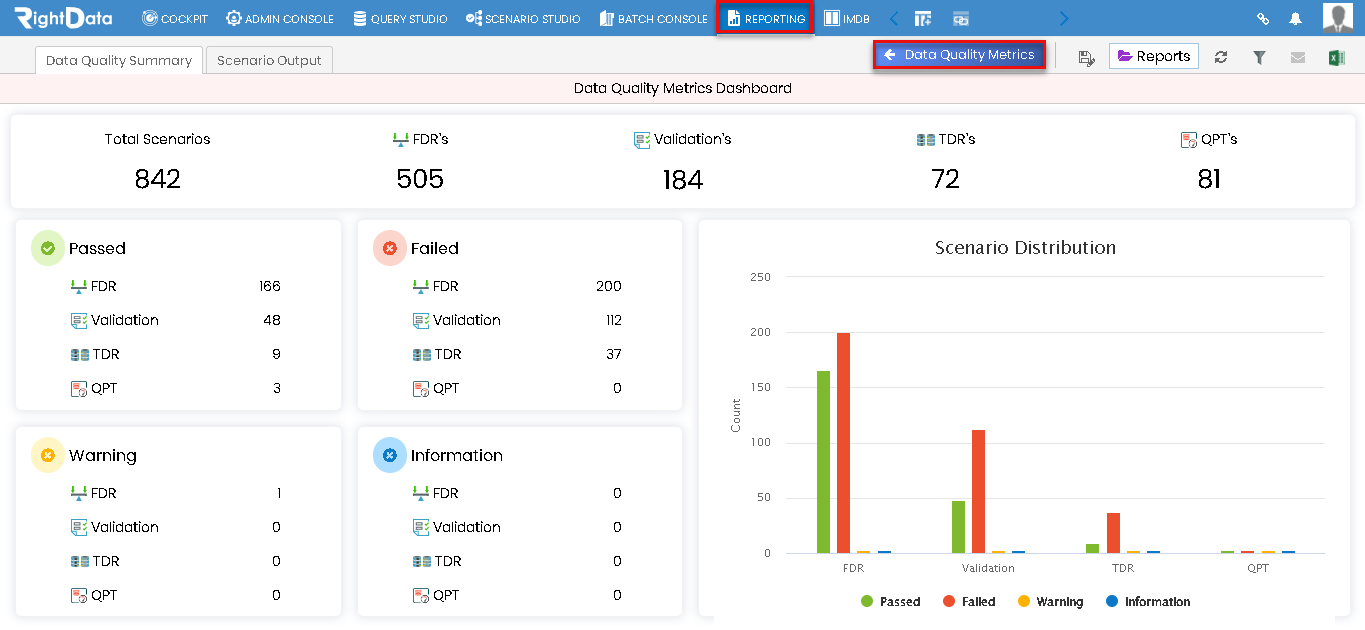The width and height of the screenshot is (1365, 630).
Task: Toggle Warning series in the chart legend
Action: tap(1050, 601)
